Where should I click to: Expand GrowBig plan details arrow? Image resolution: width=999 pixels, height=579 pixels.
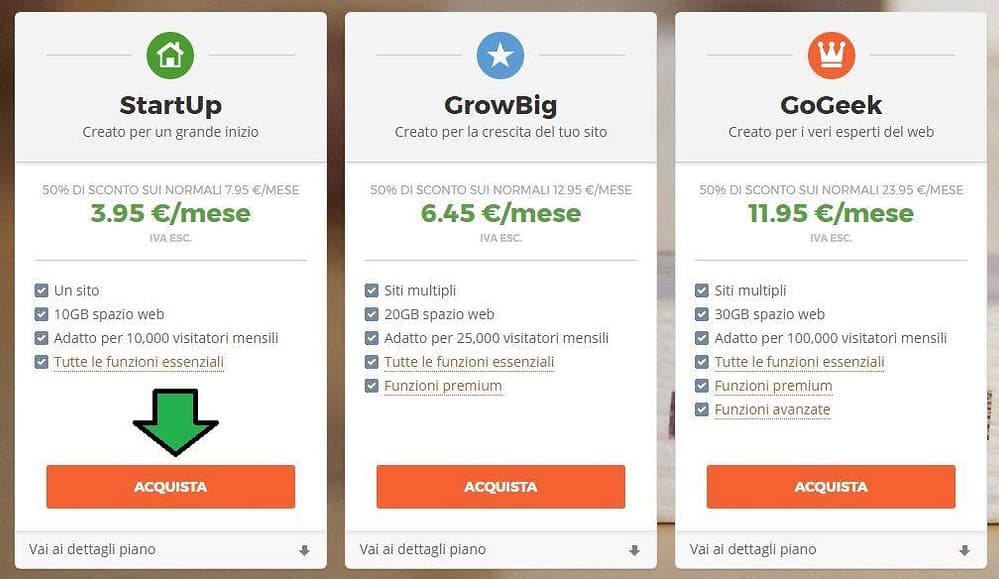click(x=635, y=550)
